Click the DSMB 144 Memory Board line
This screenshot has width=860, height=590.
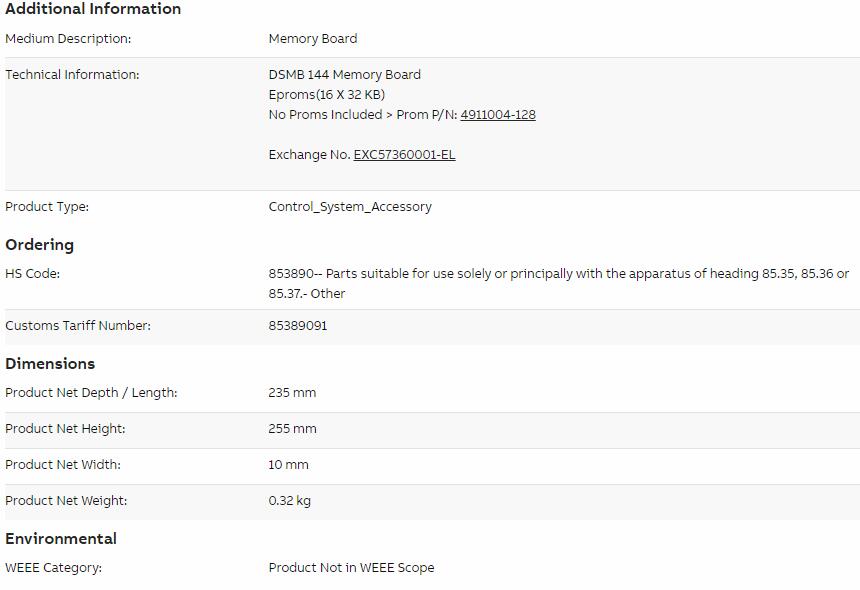tap(344, 75)
